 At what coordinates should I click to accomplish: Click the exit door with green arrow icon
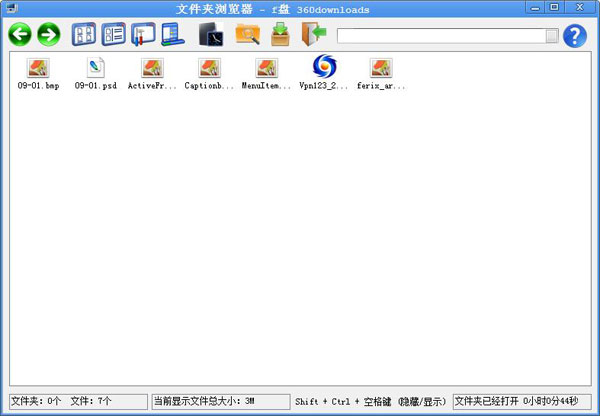pyautogui.click(x=314, y=36)
